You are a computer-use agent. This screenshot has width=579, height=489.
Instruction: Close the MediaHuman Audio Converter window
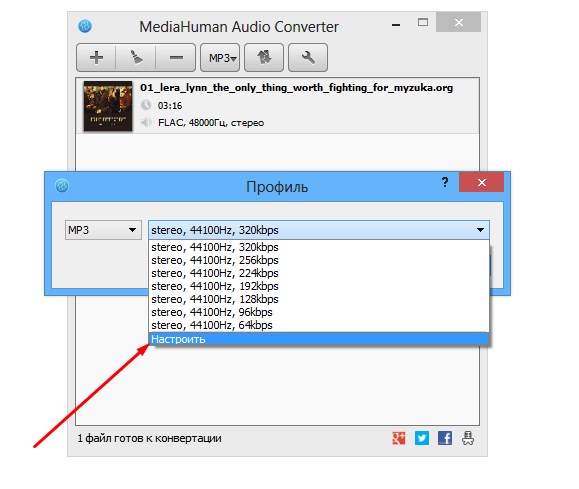(x=459, y=23)
